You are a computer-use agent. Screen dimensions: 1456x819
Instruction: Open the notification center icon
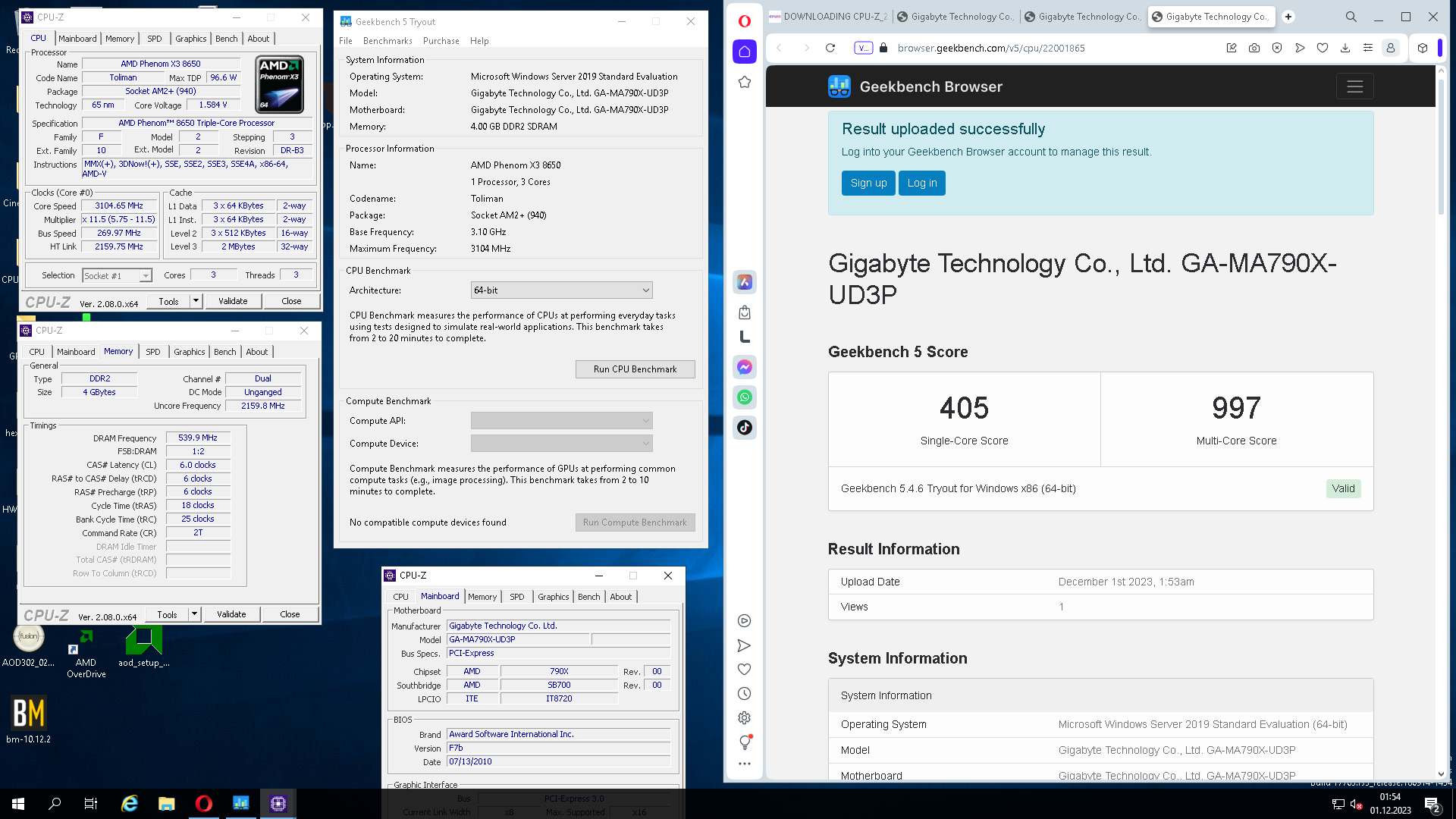1432,804
